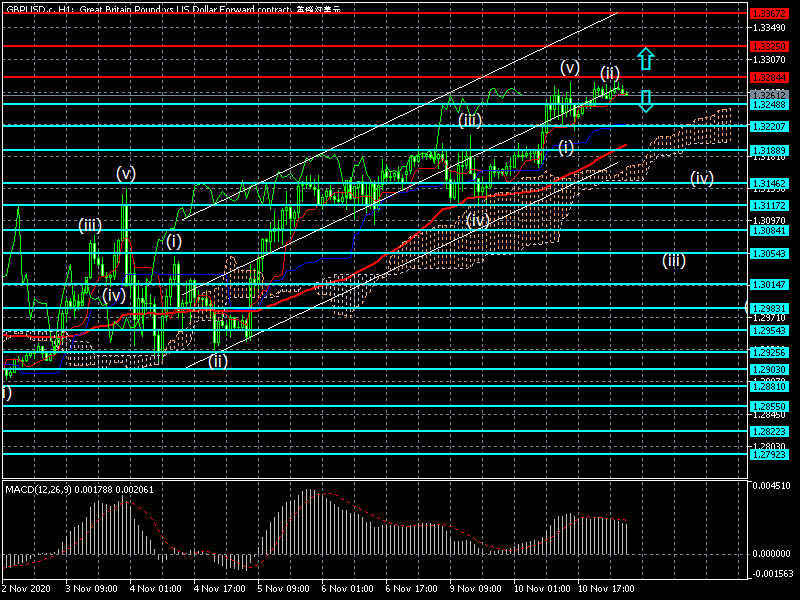This screenshot has height=600, width=800.
Task: Click the 2 Nov 2020 date axis label
Action: coord(28,589)
